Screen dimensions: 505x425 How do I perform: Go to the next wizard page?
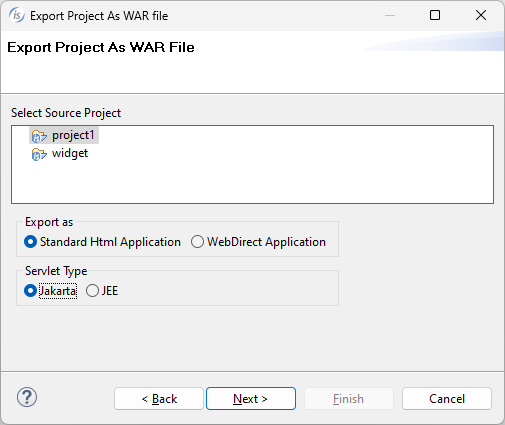click(251, 398)
